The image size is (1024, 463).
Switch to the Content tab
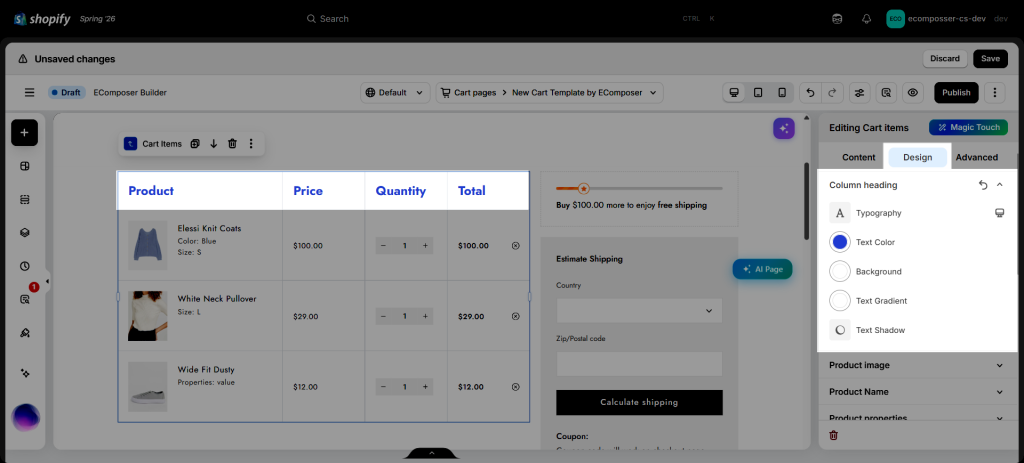(x=858, y=157)
